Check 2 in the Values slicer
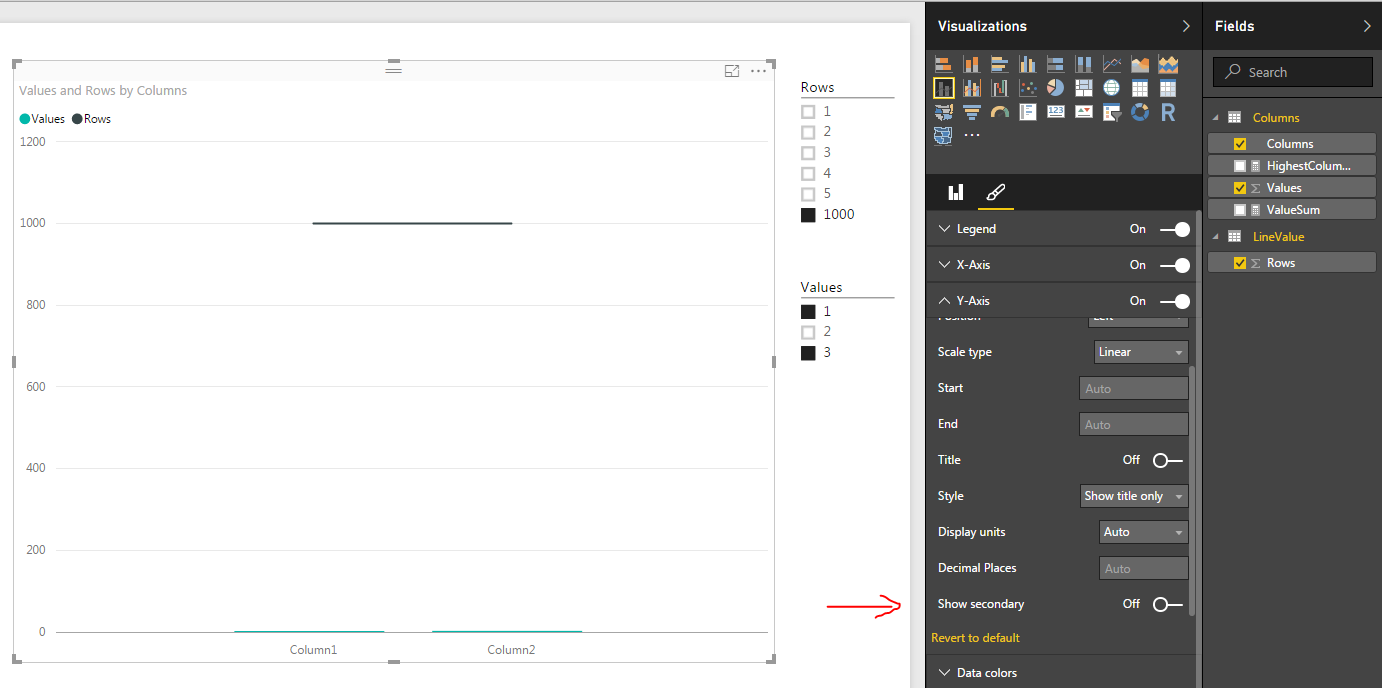 coord(808,332)
